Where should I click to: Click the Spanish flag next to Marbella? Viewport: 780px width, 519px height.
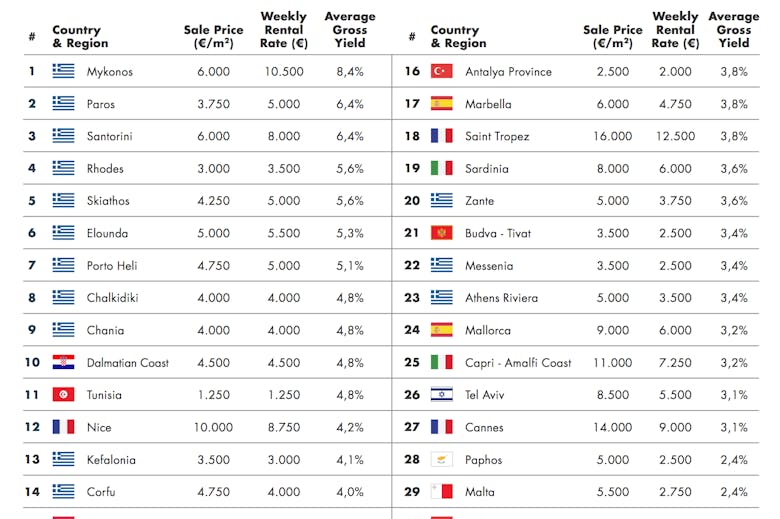click(x=442, y=103)
